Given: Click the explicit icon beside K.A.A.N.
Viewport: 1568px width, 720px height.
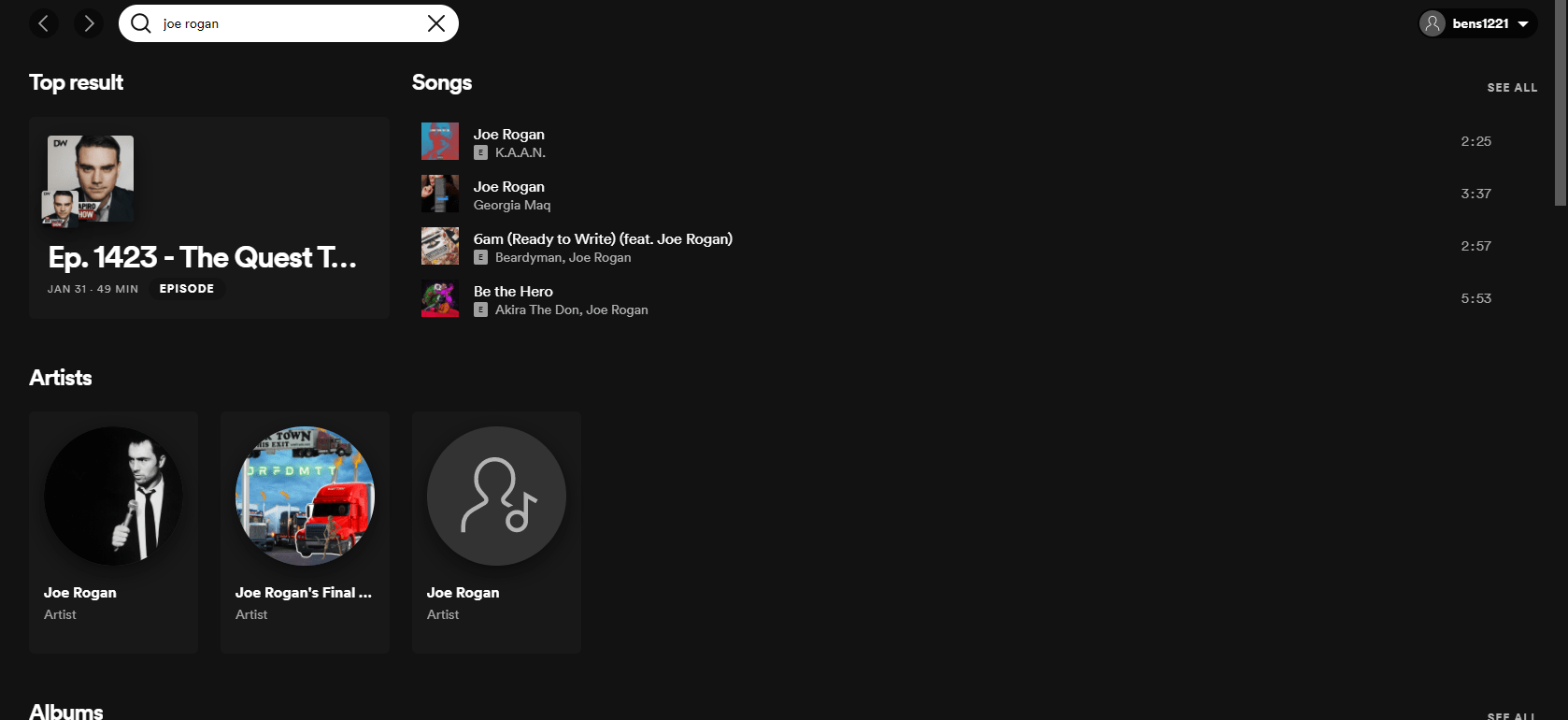Looking at the screenshot, I should coord(480,152).
